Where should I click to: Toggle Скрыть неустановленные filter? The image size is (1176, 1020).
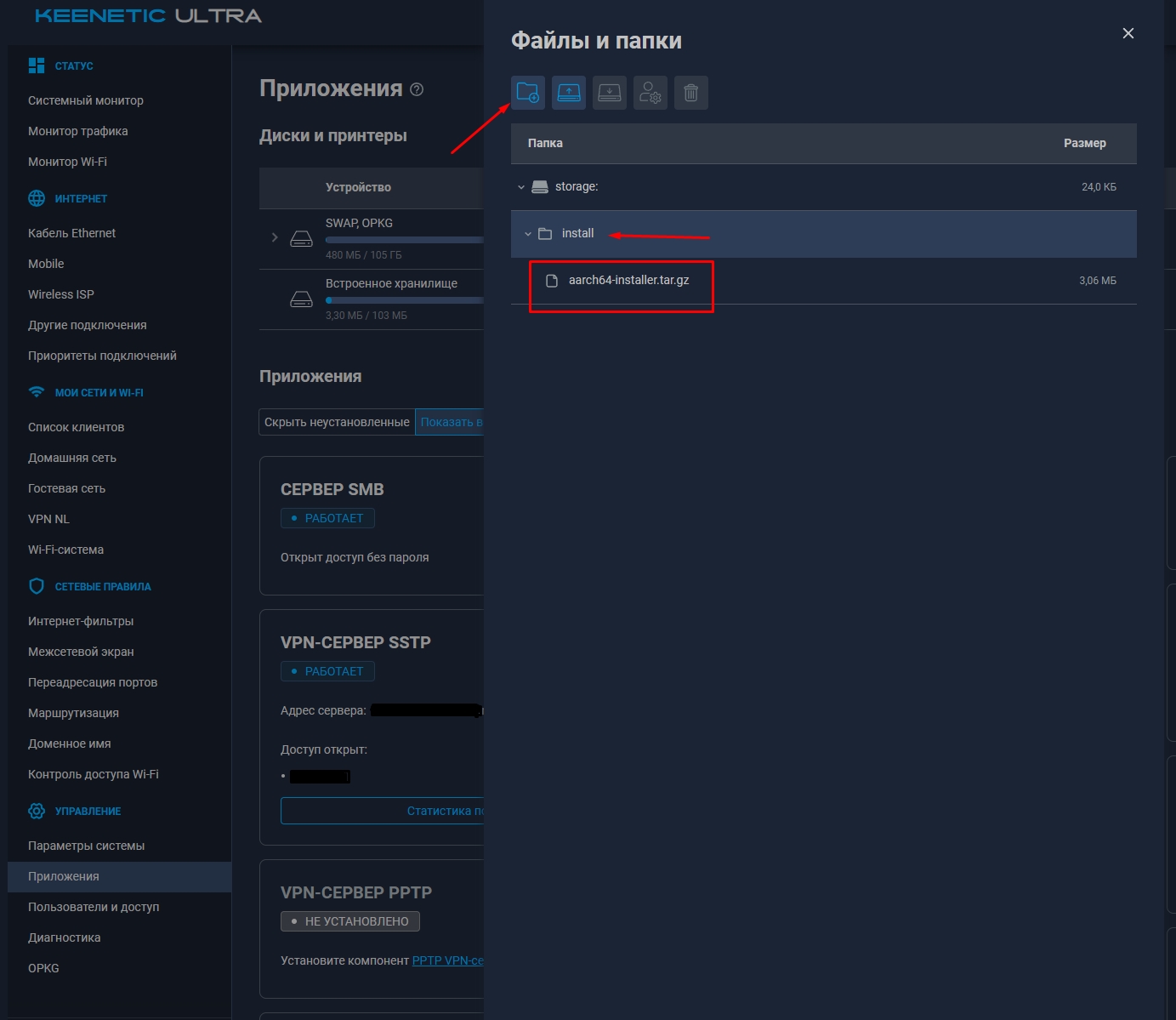[336, 421]
